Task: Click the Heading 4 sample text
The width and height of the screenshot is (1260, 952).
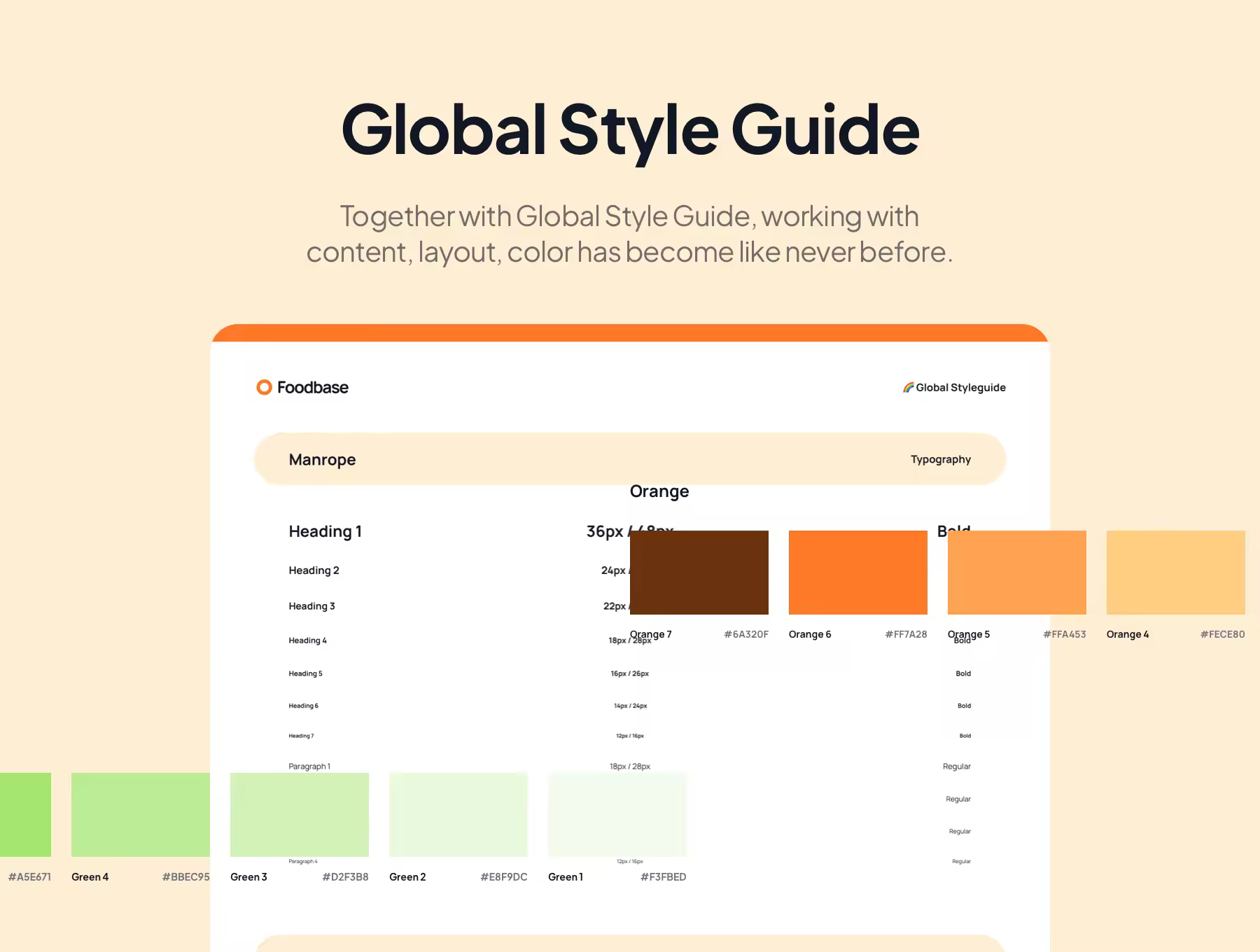Action: 308,640
